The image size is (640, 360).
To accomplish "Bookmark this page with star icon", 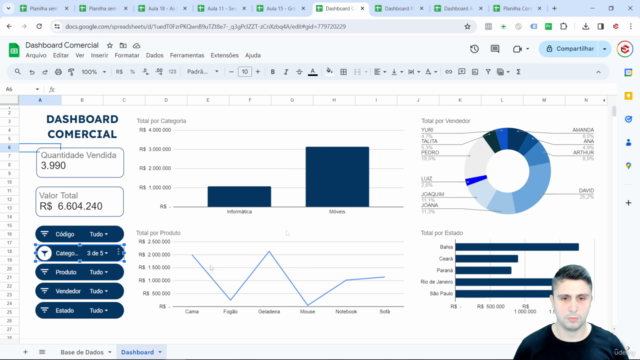I will coord(467,27).
